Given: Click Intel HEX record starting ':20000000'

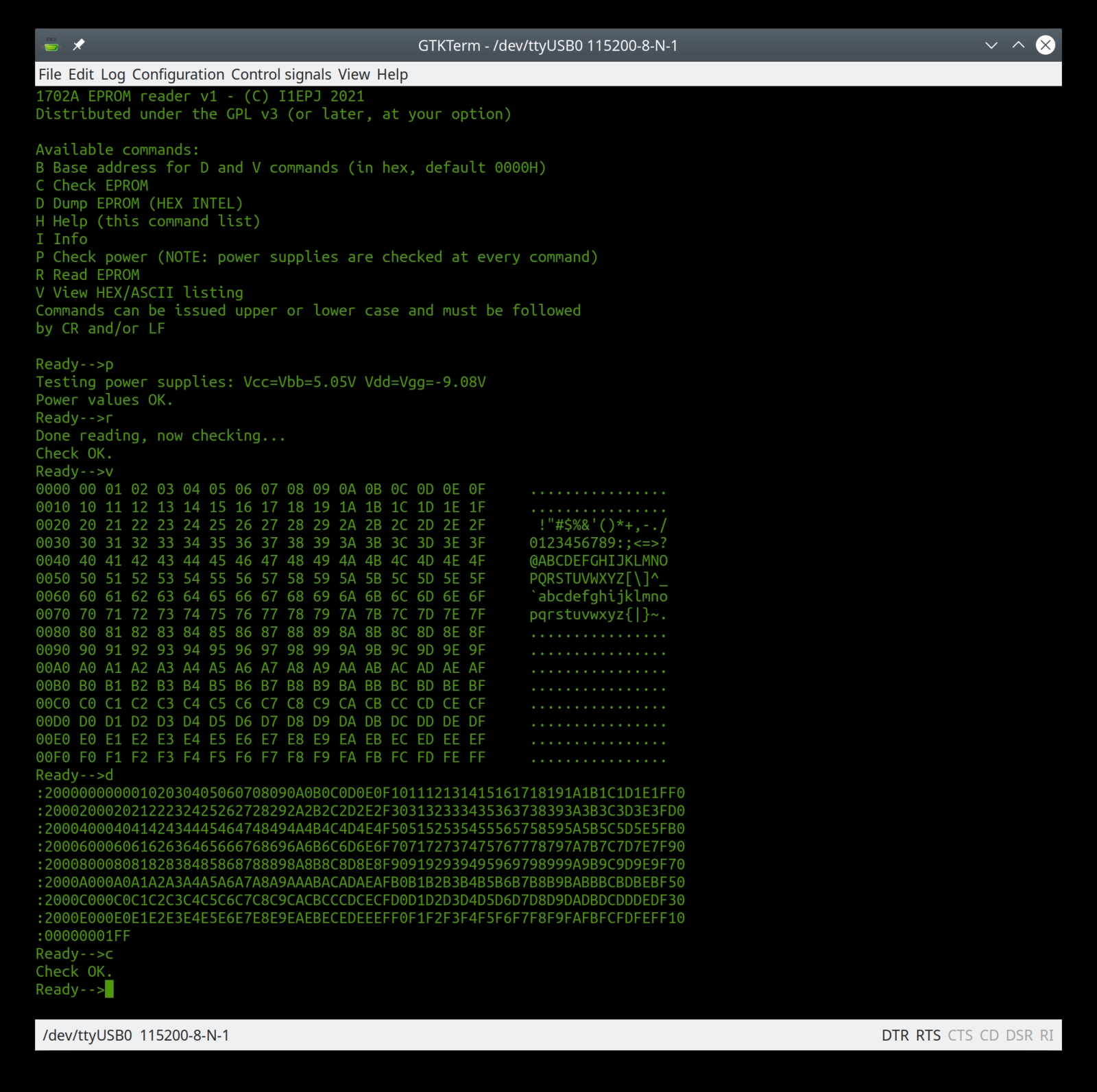Looking at the screenshot, I should point(361,792).
